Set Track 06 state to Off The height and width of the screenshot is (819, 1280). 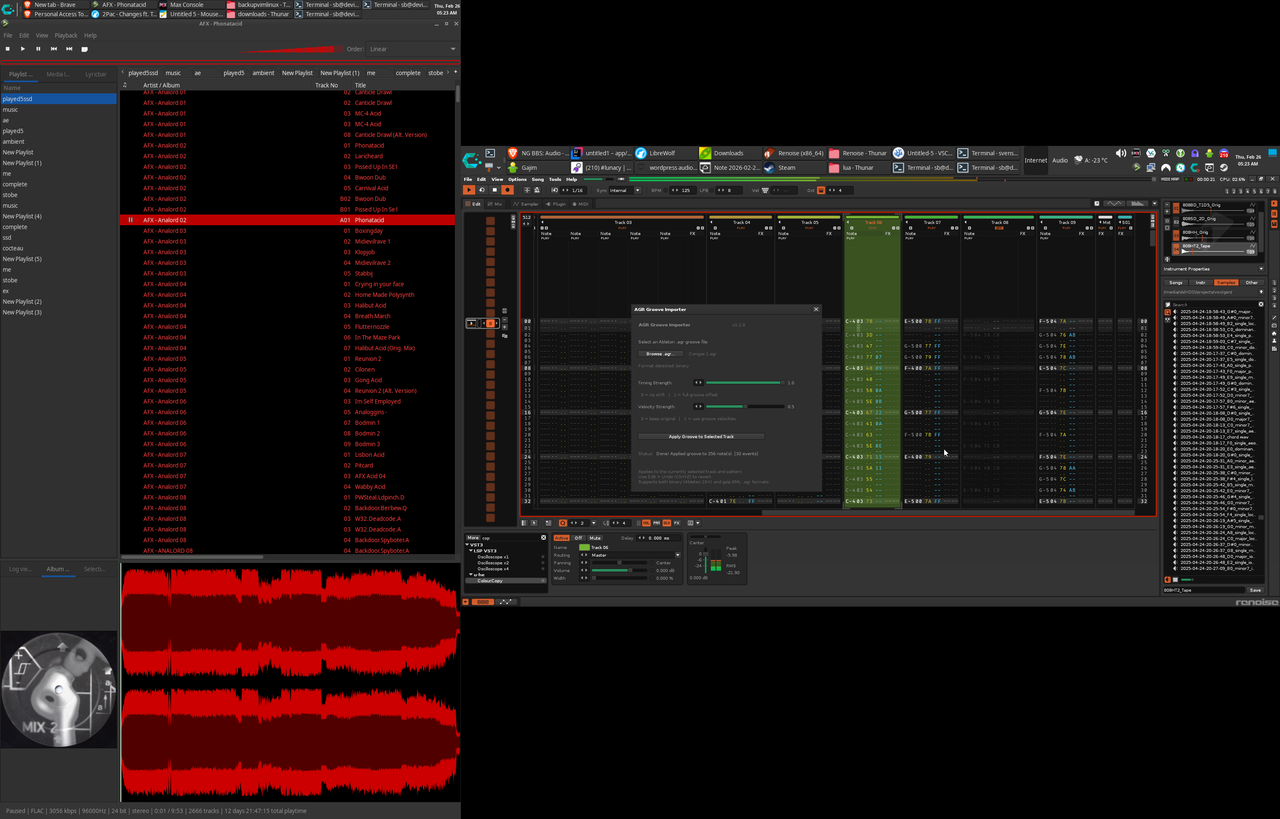click(x=578, y=538)
